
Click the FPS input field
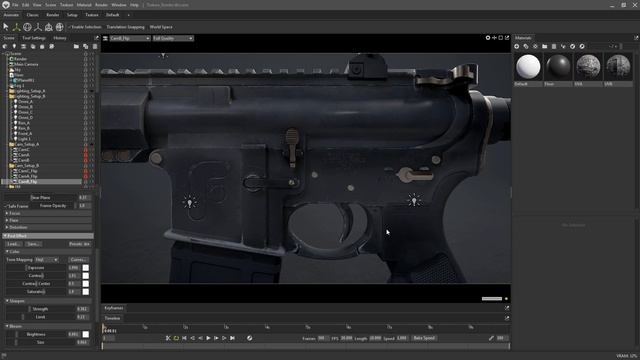(x=346, y=338)
